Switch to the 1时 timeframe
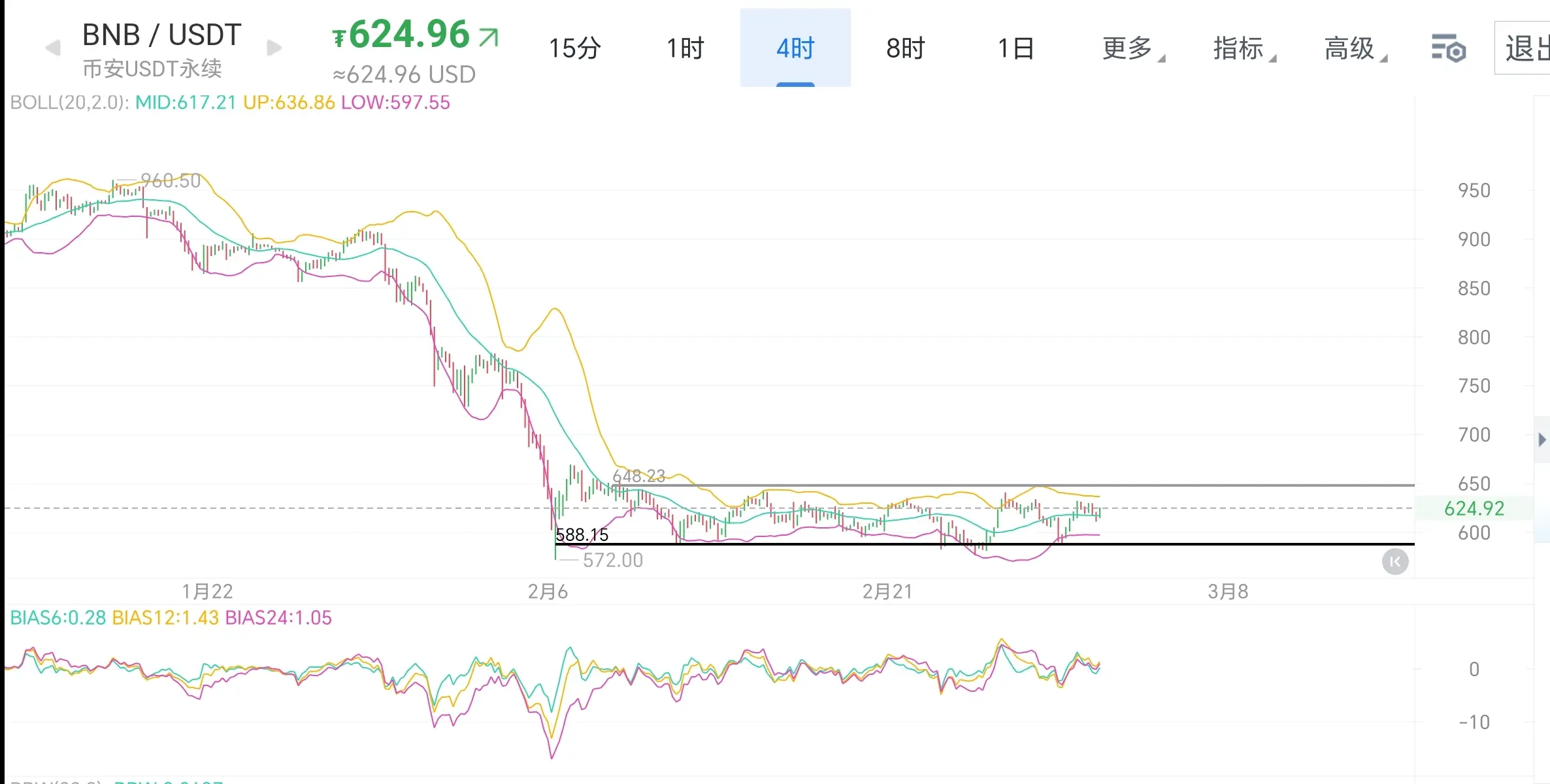Screen dimensions: 1550x784 coord(685,48)
